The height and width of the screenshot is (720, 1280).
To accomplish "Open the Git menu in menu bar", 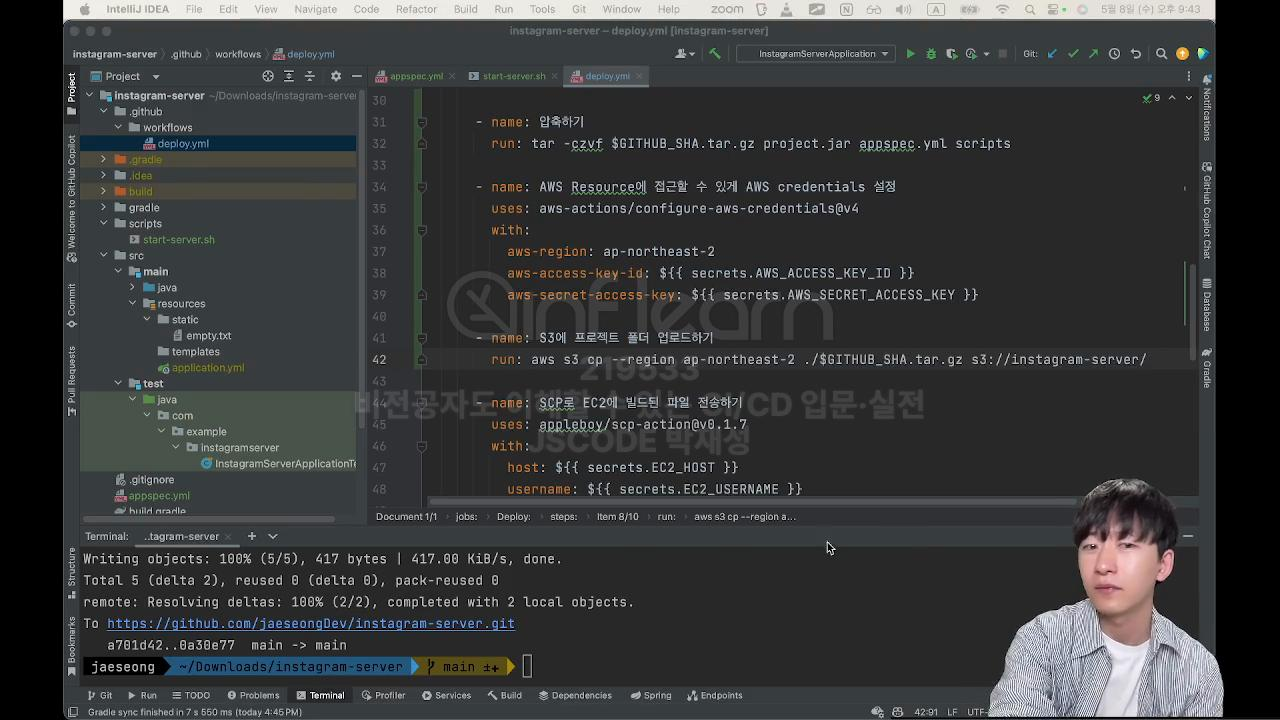I will [579, 9].
